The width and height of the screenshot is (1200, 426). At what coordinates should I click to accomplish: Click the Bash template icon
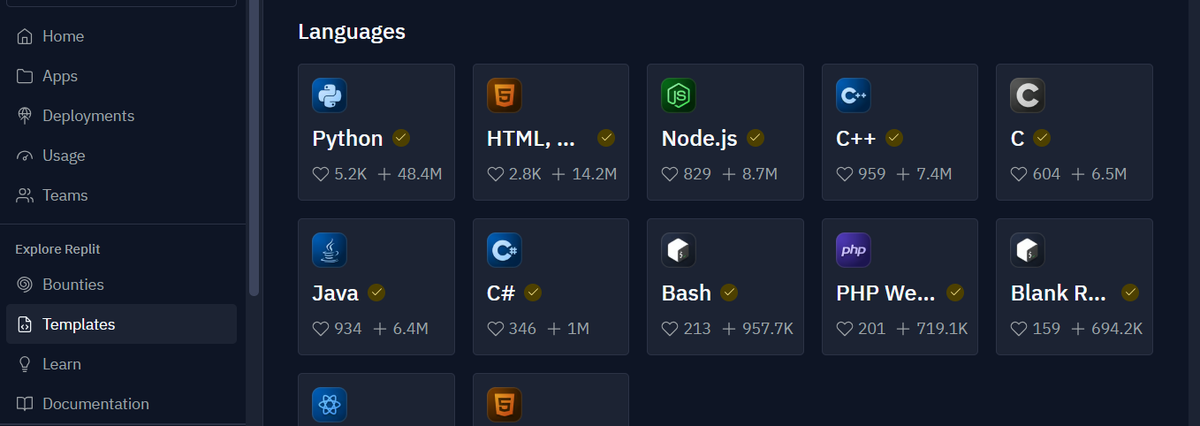(678, 250)
